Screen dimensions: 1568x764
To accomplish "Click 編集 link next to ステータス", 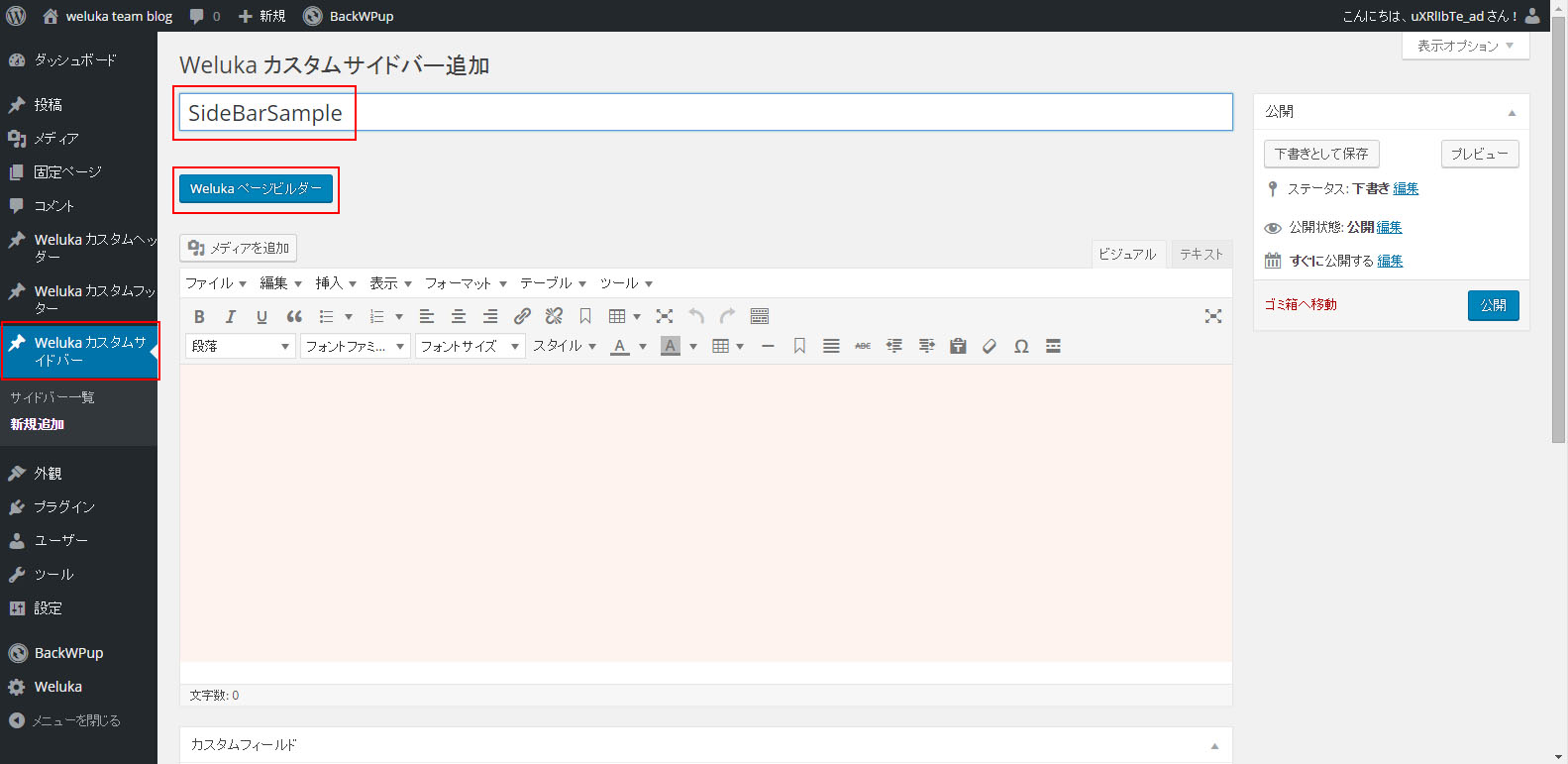I will click(x=1406, y=188).
